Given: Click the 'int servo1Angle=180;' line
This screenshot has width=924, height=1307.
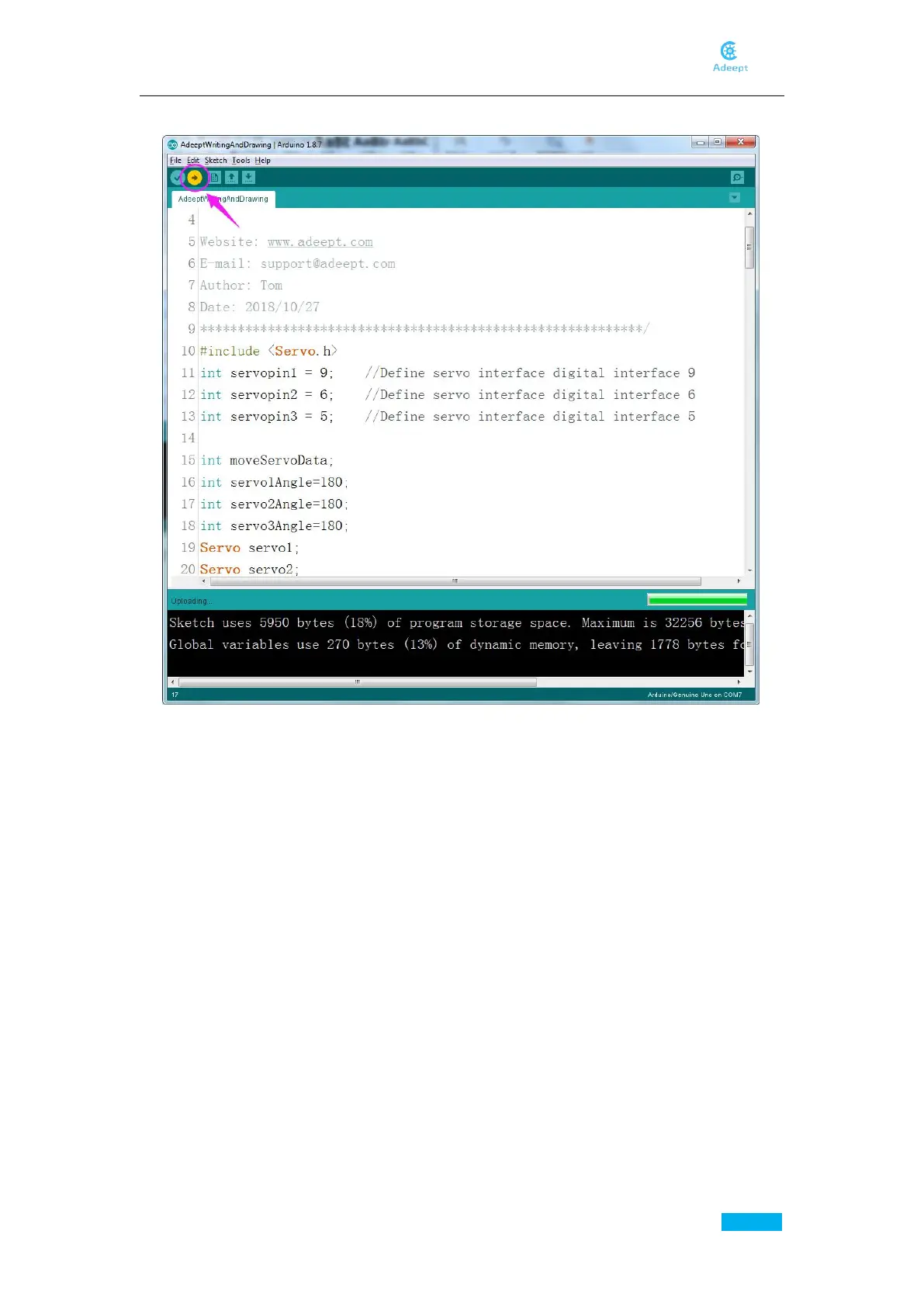Looking at the screenshot, I should coord(275,482).
